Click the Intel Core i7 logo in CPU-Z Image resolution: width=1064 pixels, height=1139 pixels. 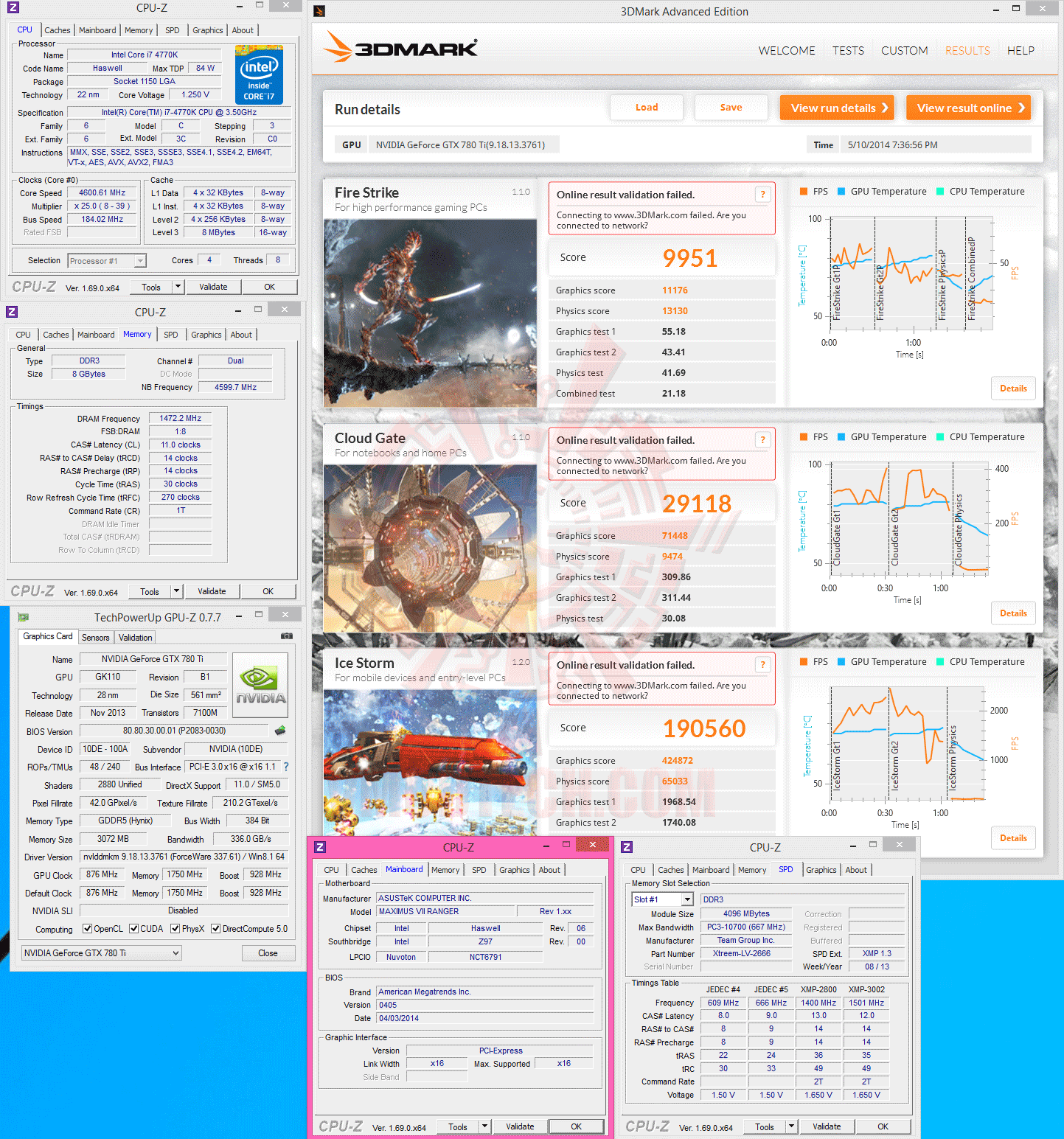coord(259,75)
